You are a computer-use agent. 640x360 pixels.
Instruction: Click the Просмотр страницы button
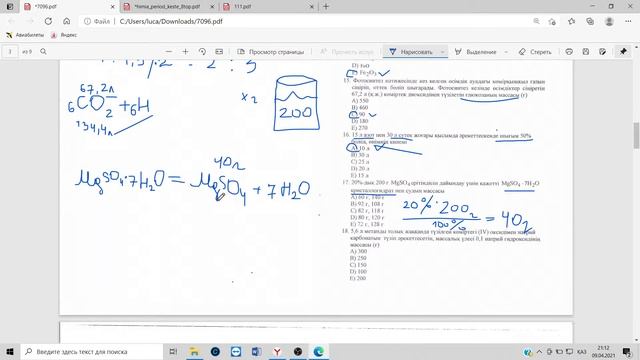271,52
